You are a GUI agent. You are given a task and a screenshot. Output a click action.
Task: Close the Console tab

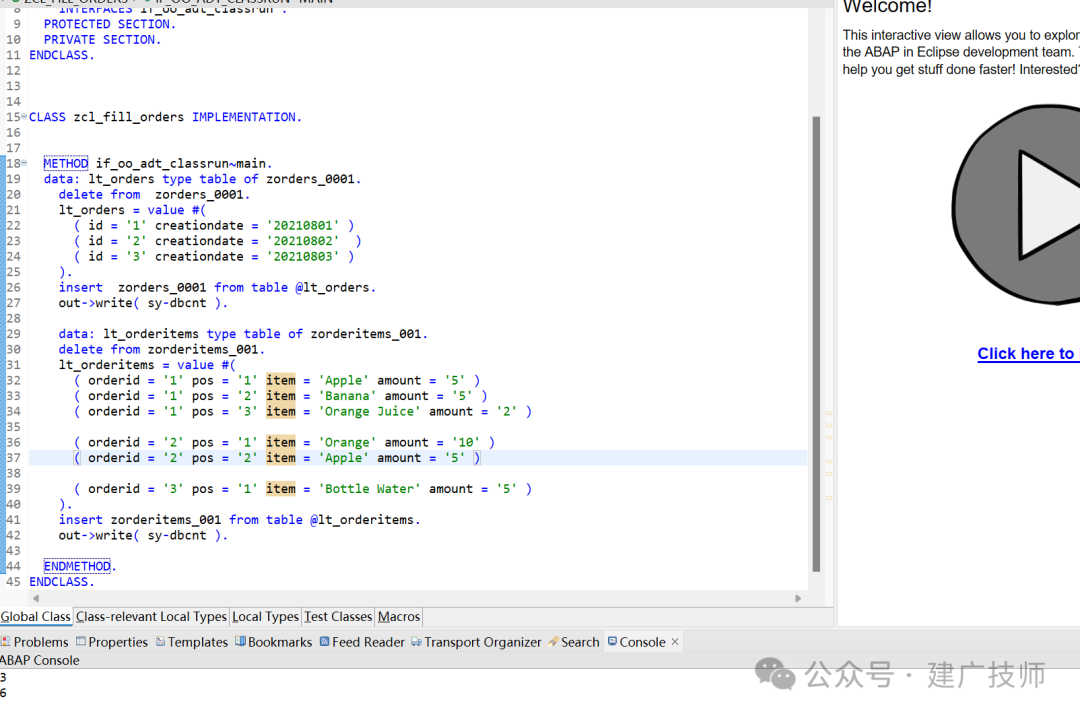[x=675, y=642]
